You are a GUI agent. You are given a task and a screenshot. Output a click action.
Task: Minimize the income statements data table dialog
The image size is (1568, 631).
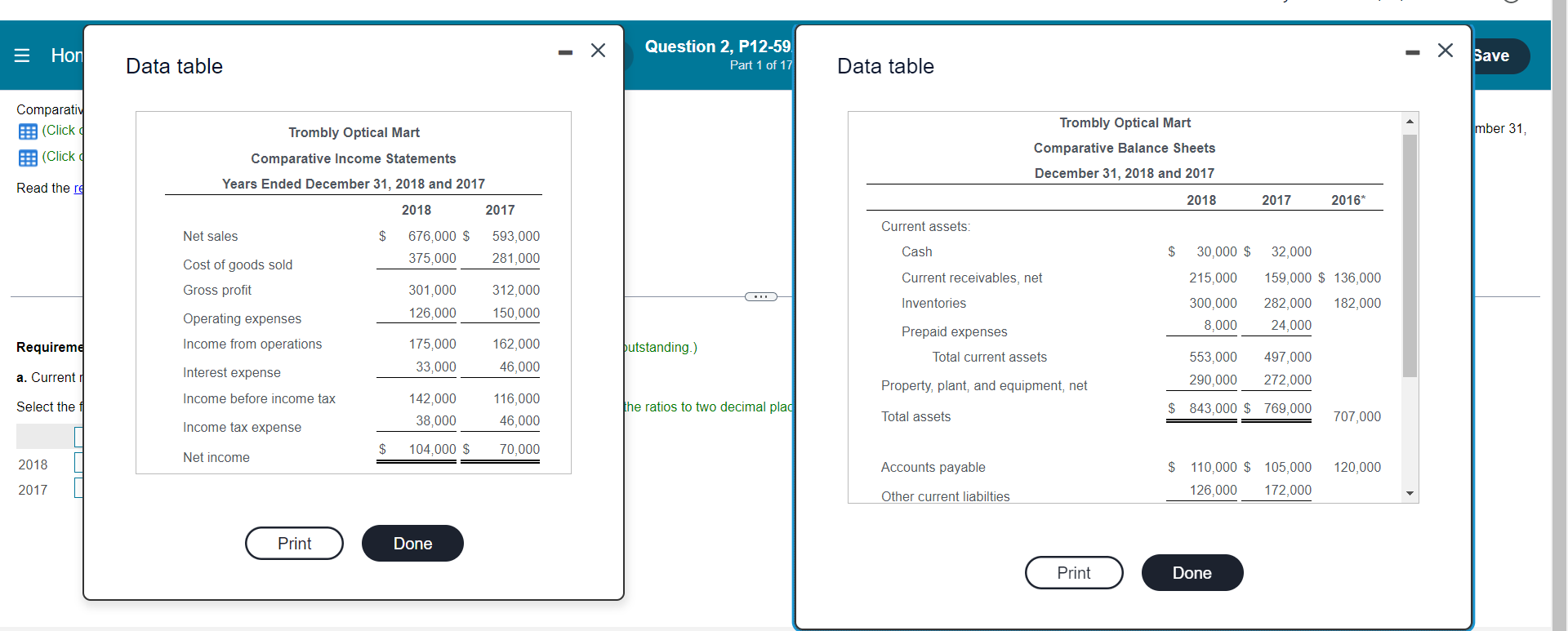click(x=565, y=51)
